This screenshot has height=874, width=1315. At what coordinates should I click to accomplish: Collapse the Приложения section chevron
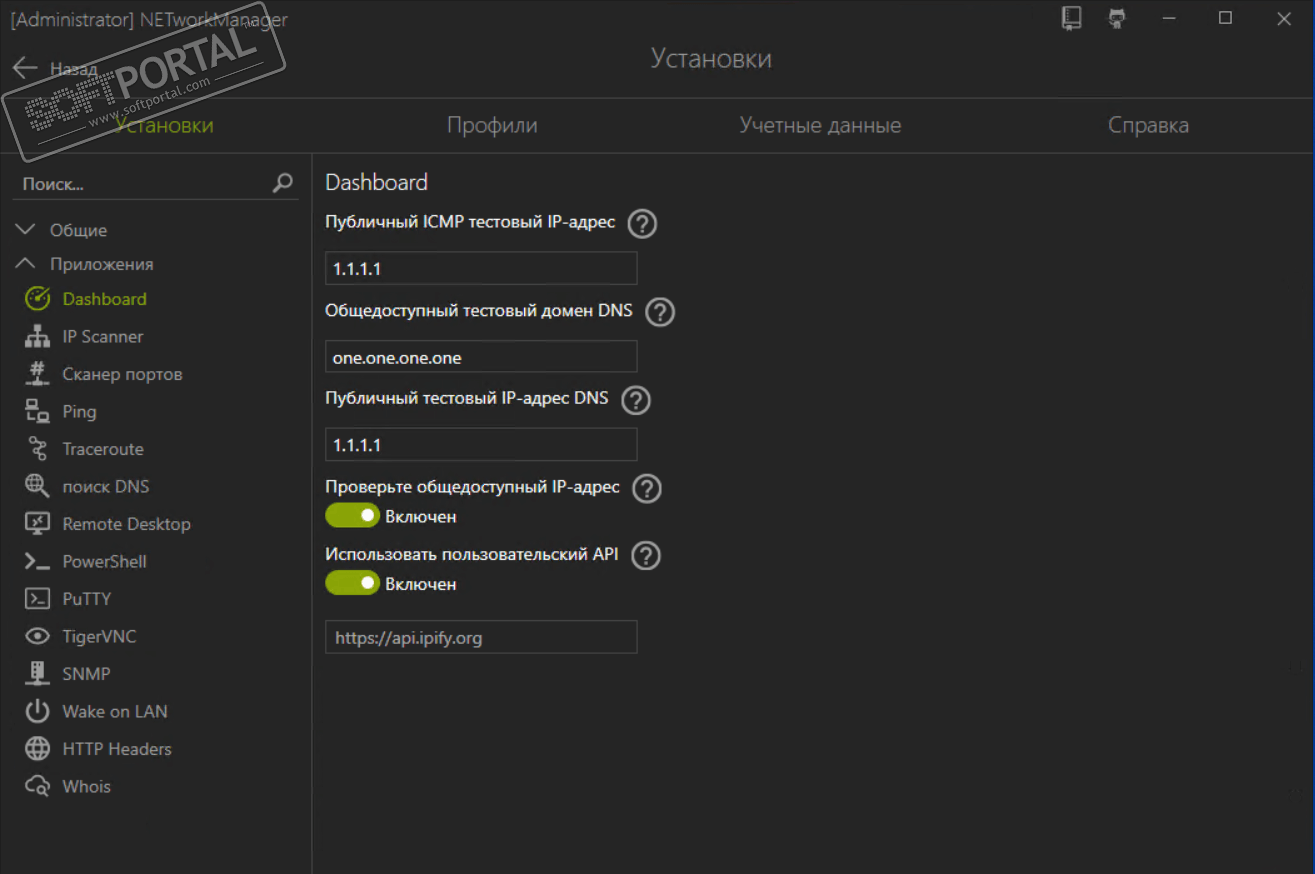tap(25, 264)
